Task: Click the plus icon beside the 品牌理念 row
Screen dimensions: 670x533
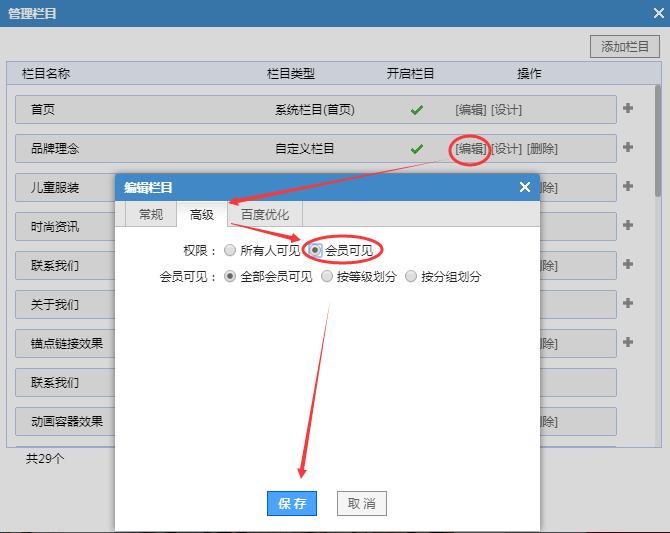Action: tap(628, 147)
